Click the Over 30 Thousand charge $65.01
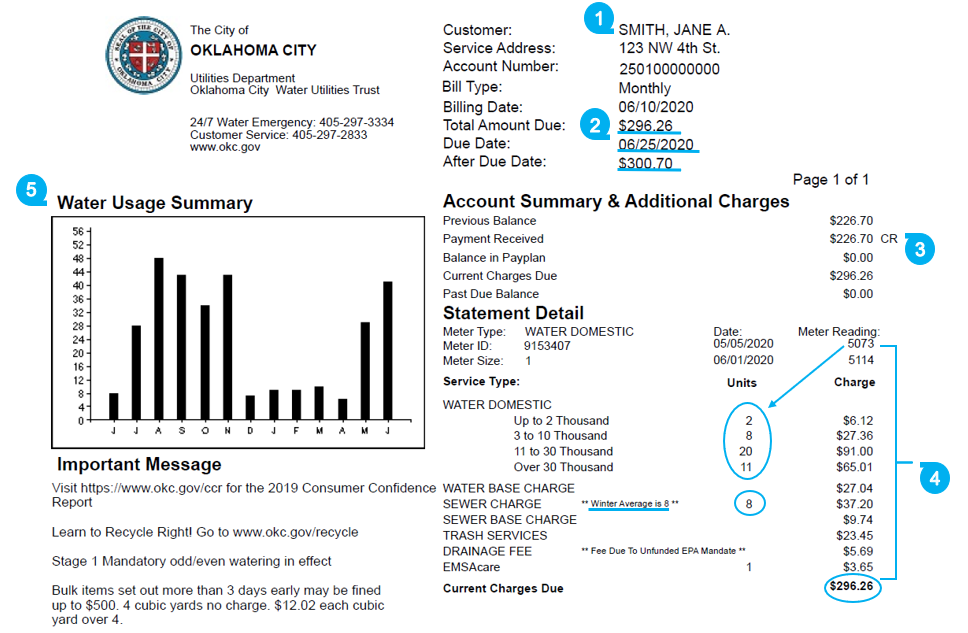Viewport: 968px width, 633px height. point(855,467)
